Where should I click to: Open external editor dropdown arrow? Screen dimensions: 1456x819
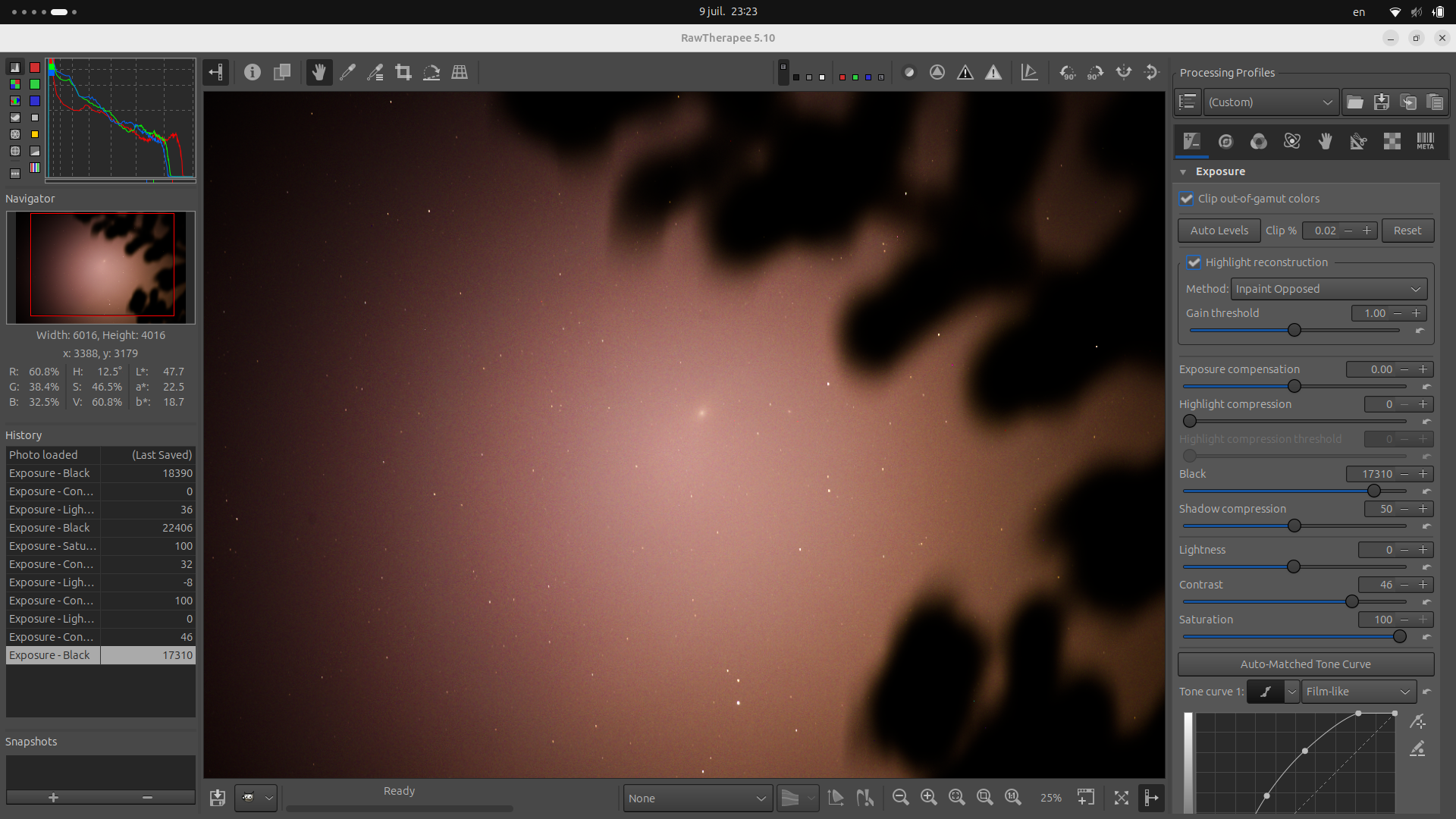[269, 798]
